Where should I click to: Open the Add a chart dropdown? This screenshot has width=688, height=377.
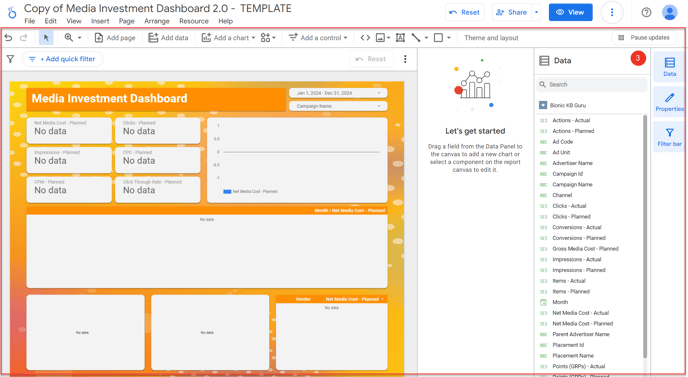229,38
